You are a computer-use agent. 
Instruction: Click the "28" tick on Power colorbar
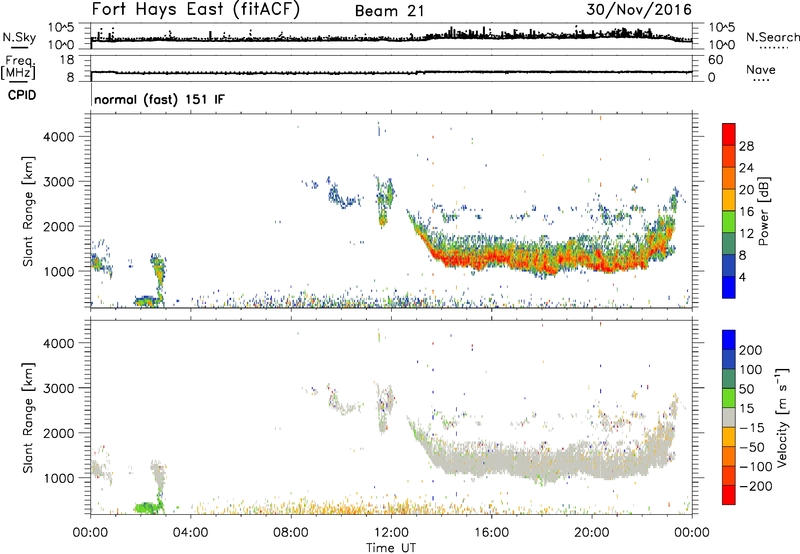746,146
